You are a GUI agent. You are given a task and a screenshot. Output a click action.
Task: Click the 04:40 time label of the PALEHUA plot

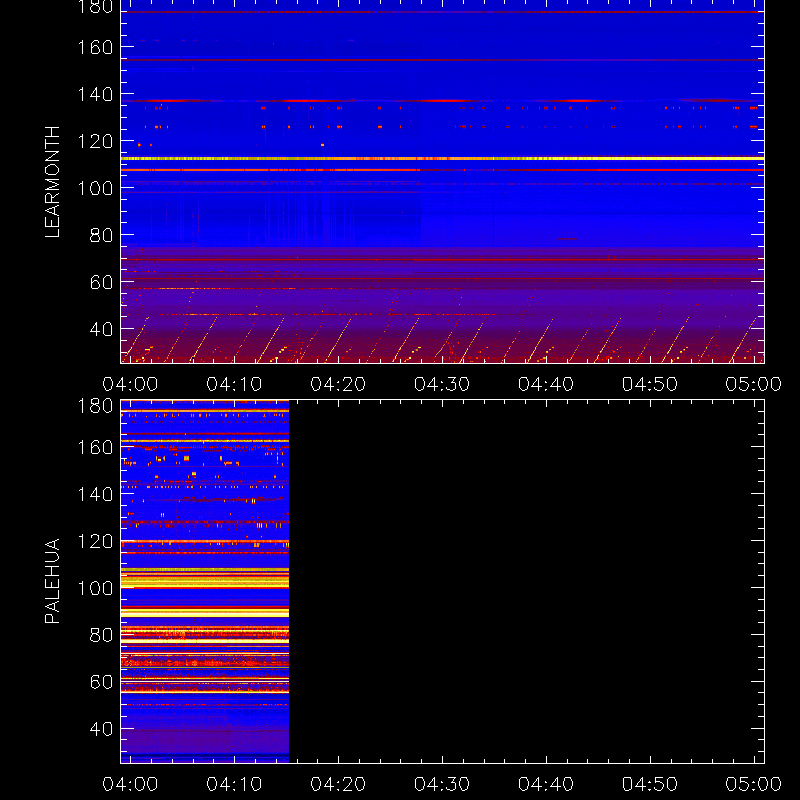point(546,784)
